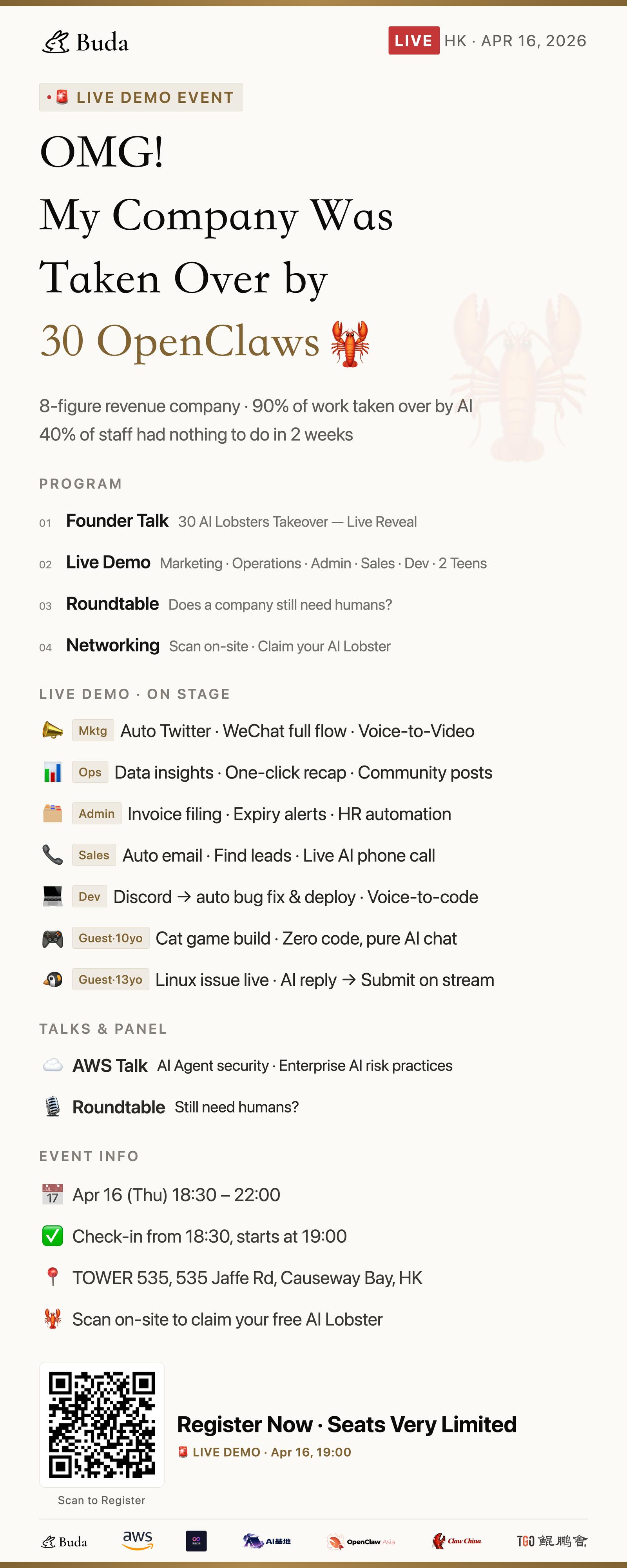Click the red LIVE badge

[413, 41]
